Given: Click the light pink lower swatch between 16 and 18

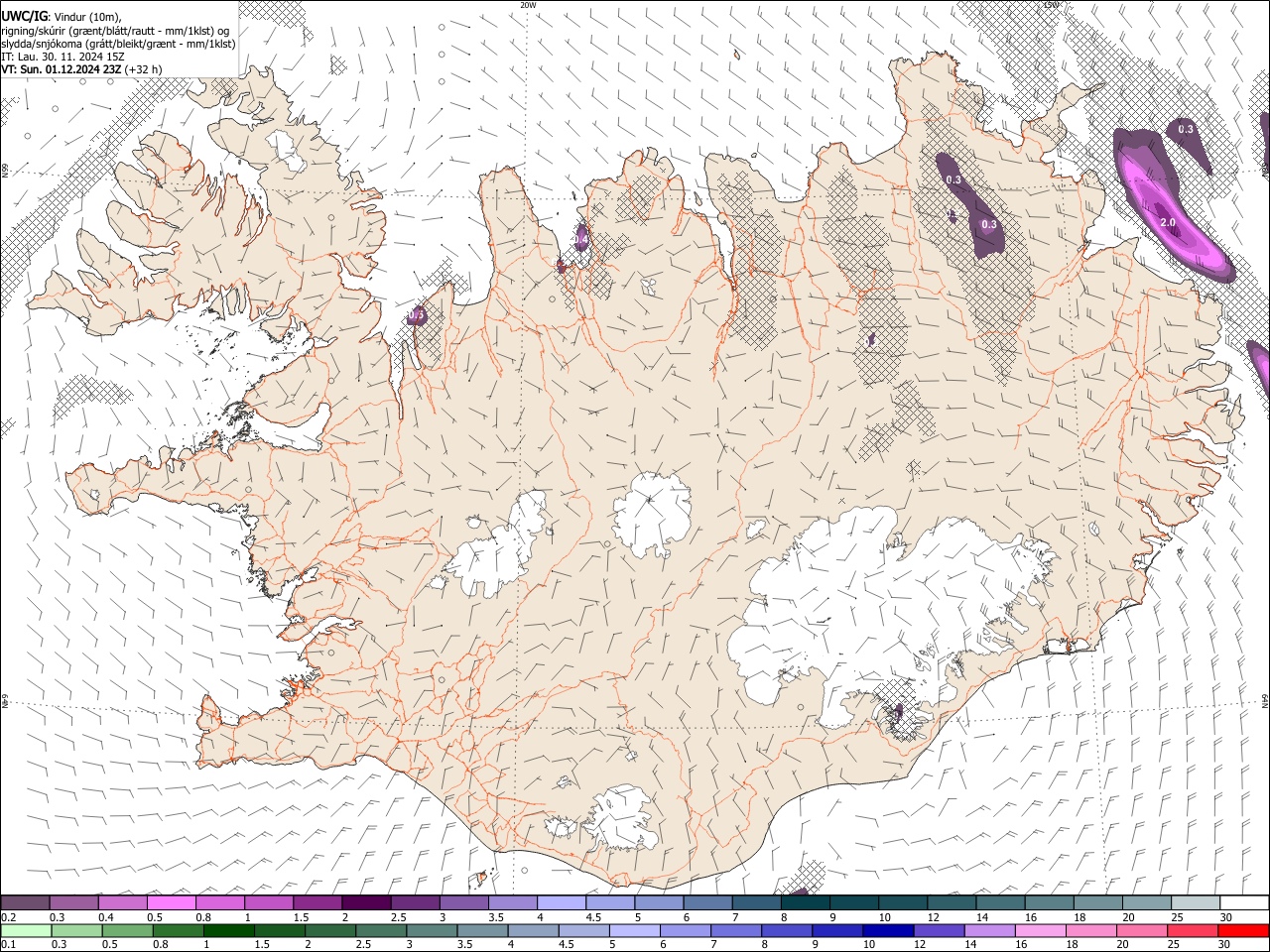Looking at the screenshot, I should point(1039,930).
